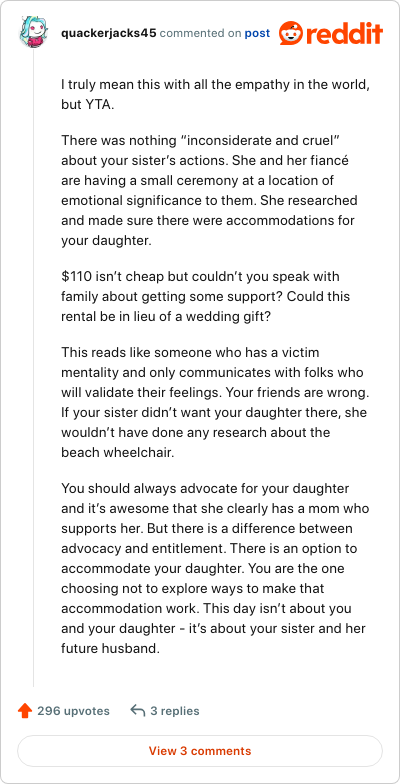Click the 'View 3 comments' button
400x784 pixels.
point(200,750)
